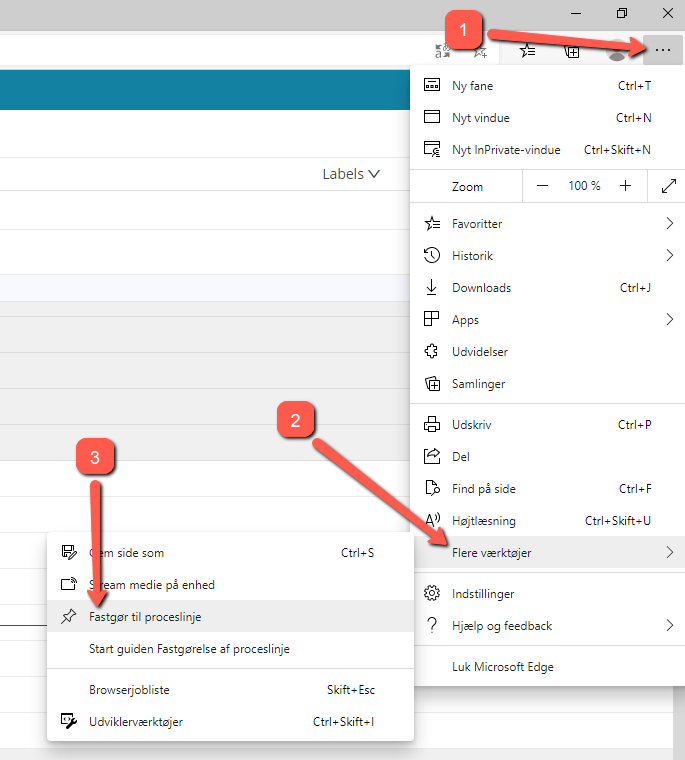Select Nyt InPrivate-vindue menu item
Screen dimensions: 685x760
tap(548, 149)
